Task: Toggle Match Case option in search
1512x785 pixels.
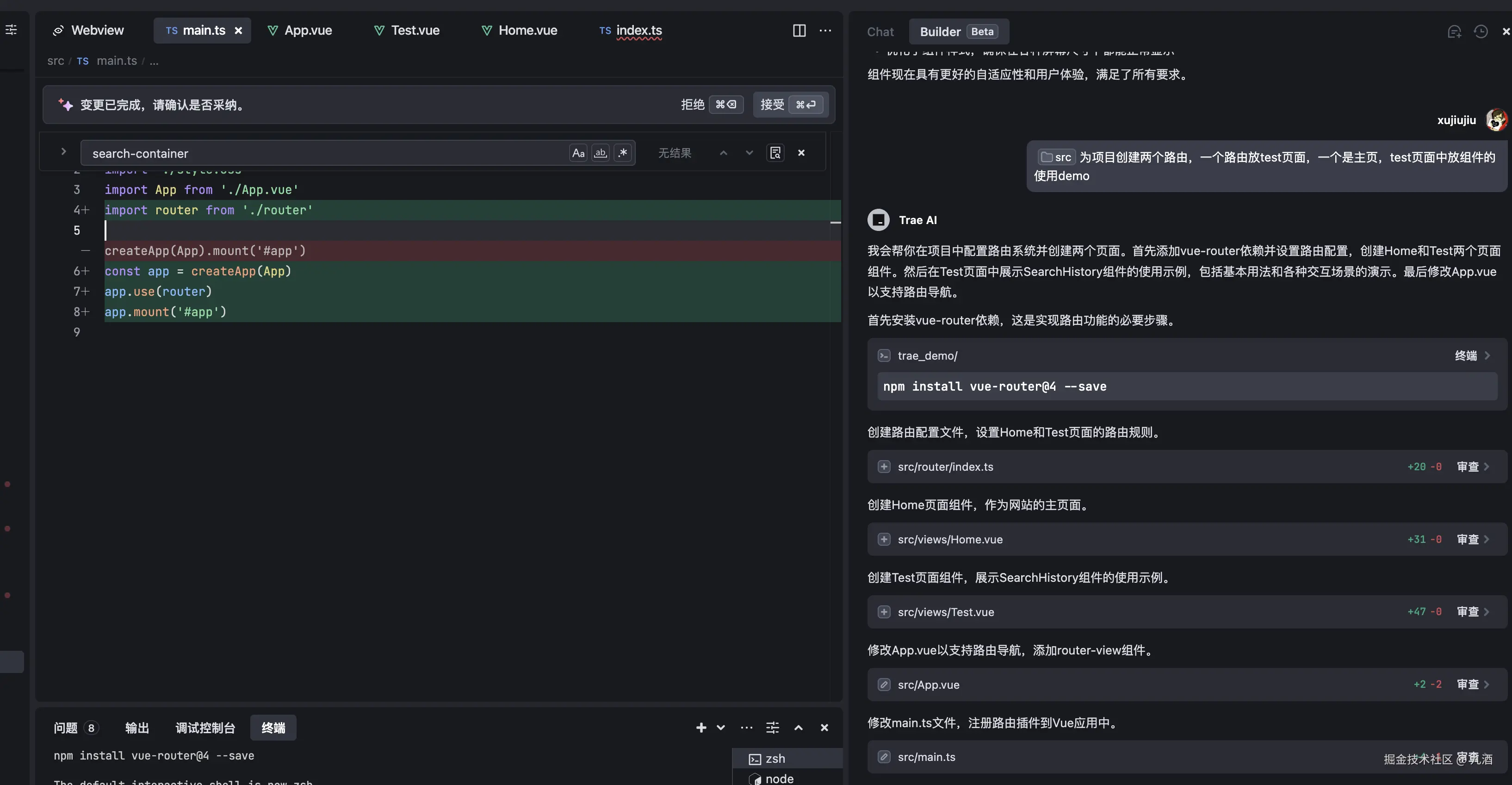Action: point(578,153)
